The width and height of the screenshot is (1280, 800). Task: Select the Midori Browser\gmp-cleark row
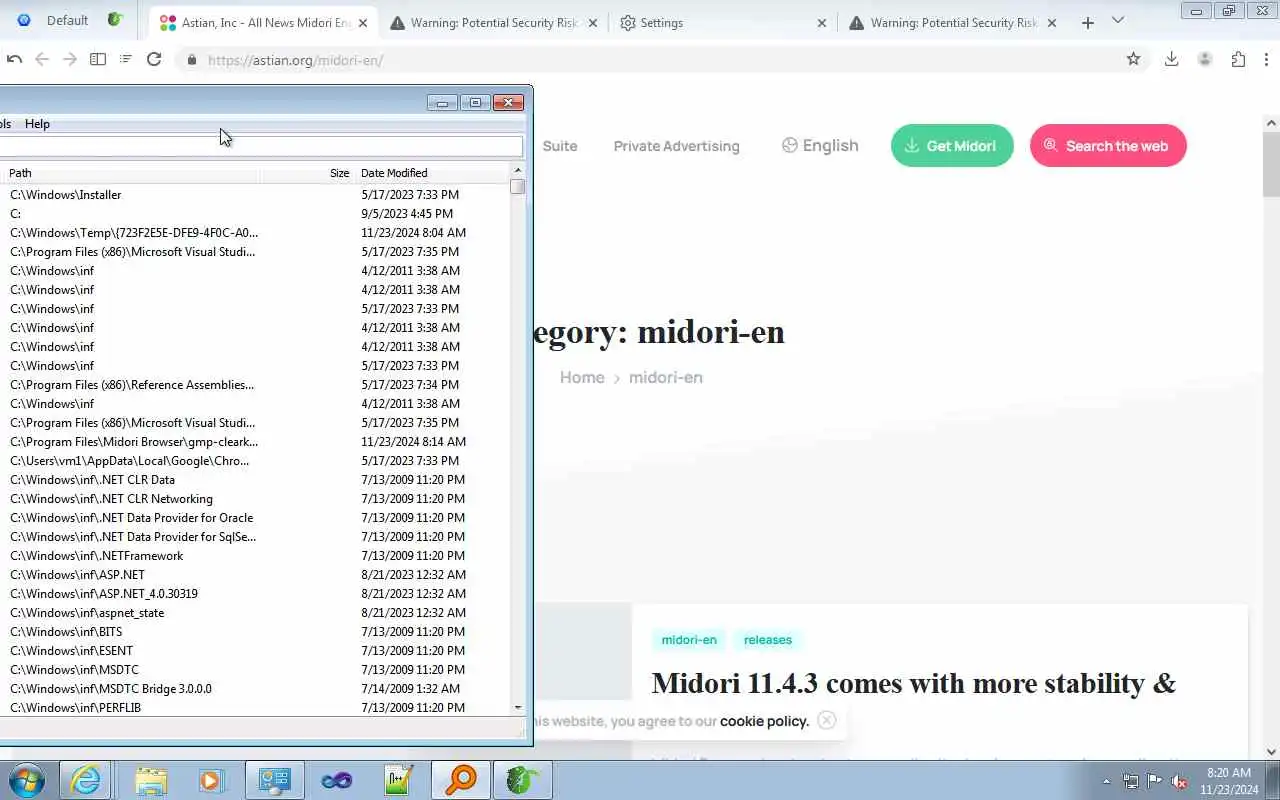(255, 442)
